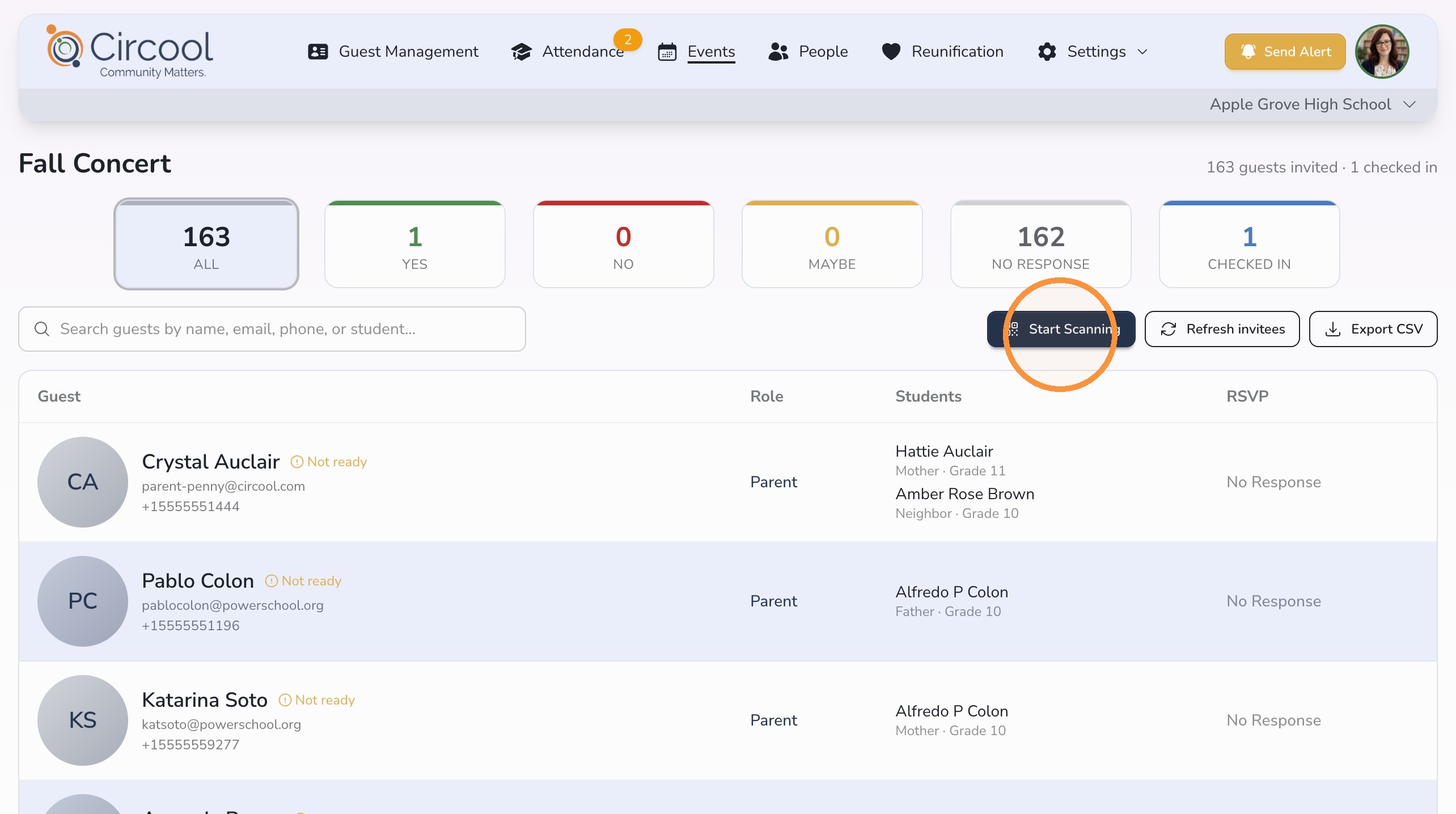Click Not ready status beside Crystal Auclair
The width and height of the screenshot is (1456, 814).
click(329, 462)
